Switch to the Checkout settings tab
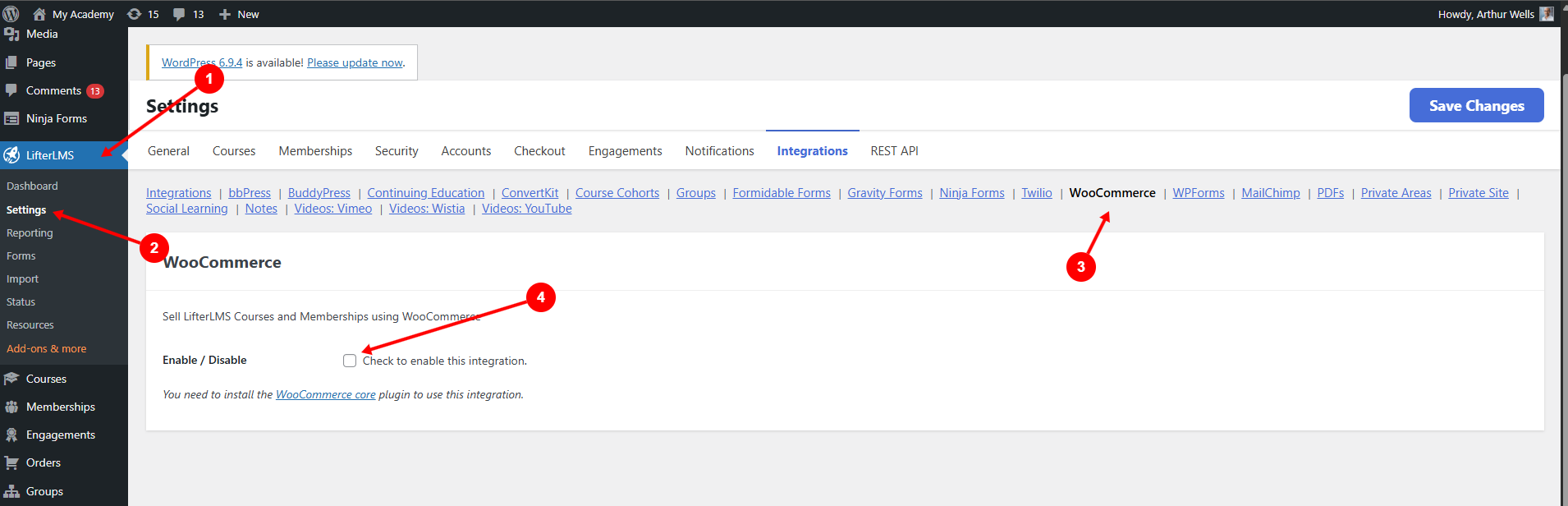Image resolution: width=1568 pixels, height=506 pixels. (539, 151)
